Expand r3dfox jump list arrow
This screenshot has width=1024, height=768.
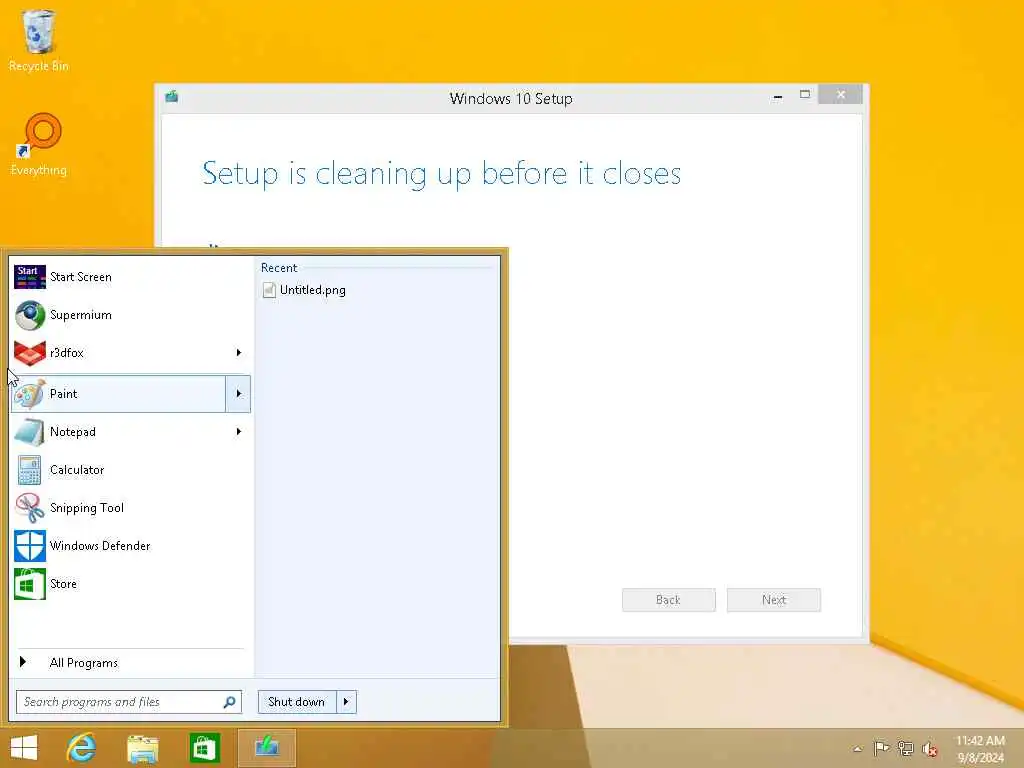pyautogui.click(x=238, y=353)
